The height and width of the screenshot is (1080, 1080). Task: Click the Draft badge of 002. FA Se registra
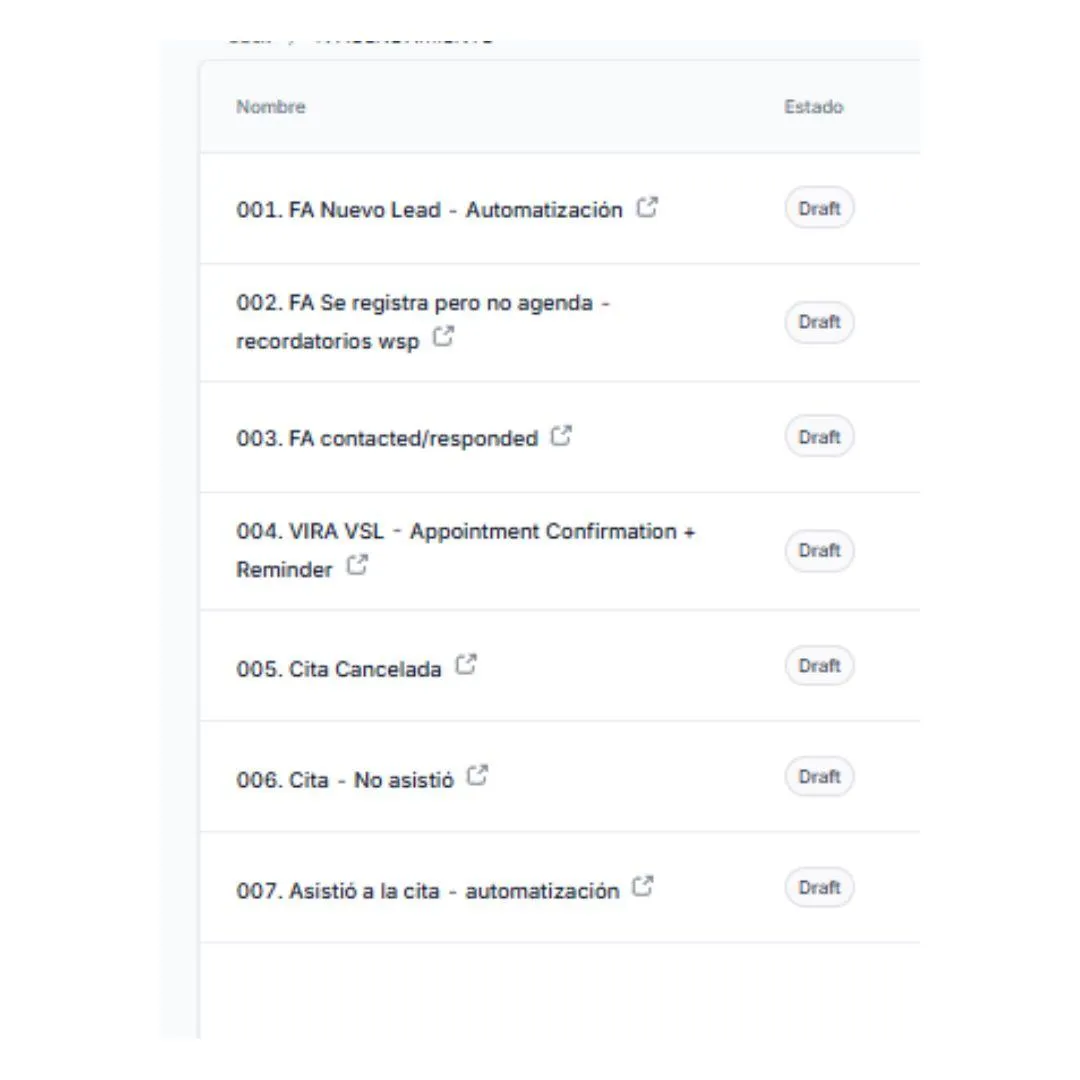(x=819, y=322)
